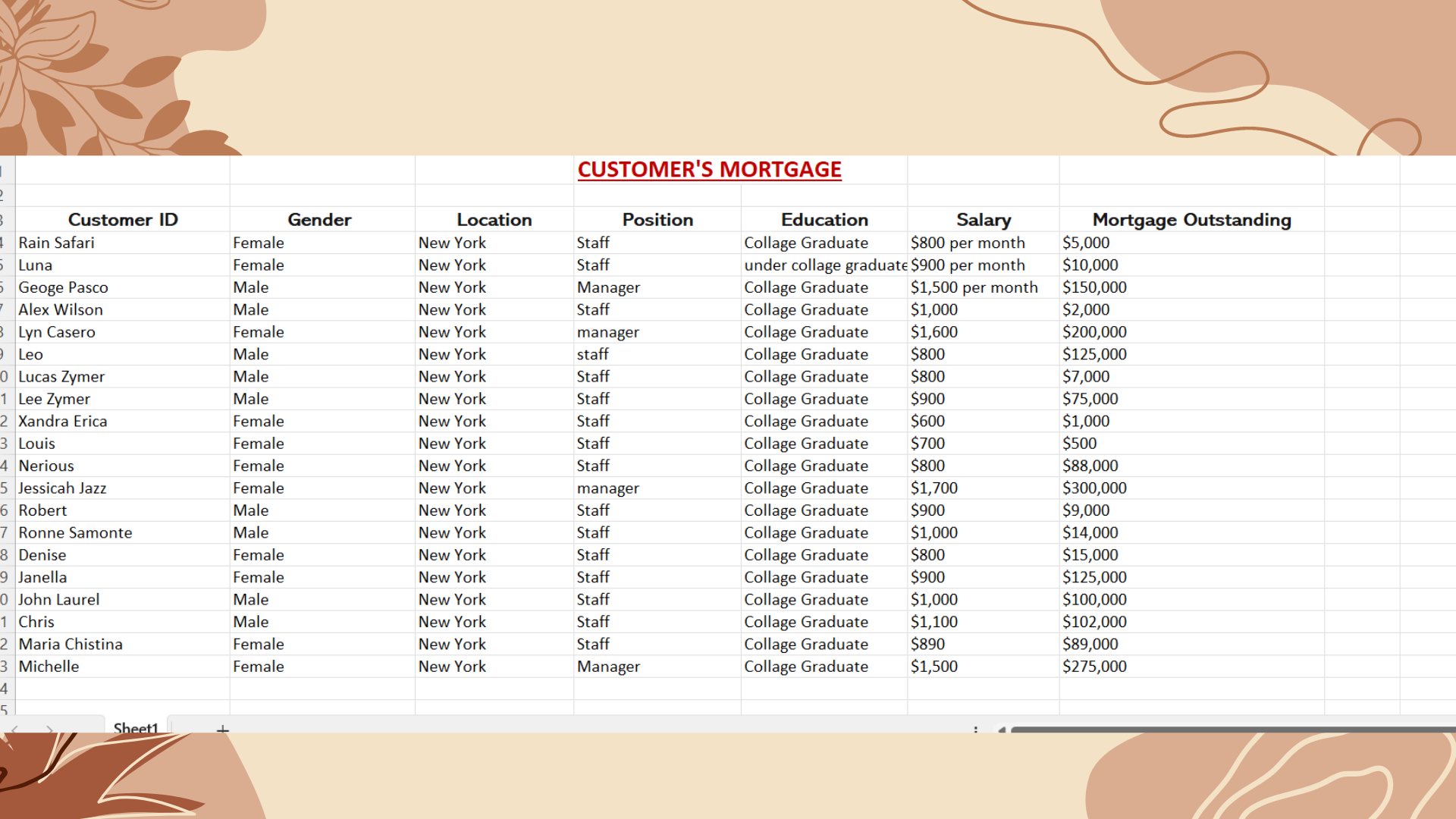Select the $300,000 mortgage outstanding cell
Image resolution: width=1456 pixels, height=819 pixels.
pyautogui.click(x=1094, y=488)
